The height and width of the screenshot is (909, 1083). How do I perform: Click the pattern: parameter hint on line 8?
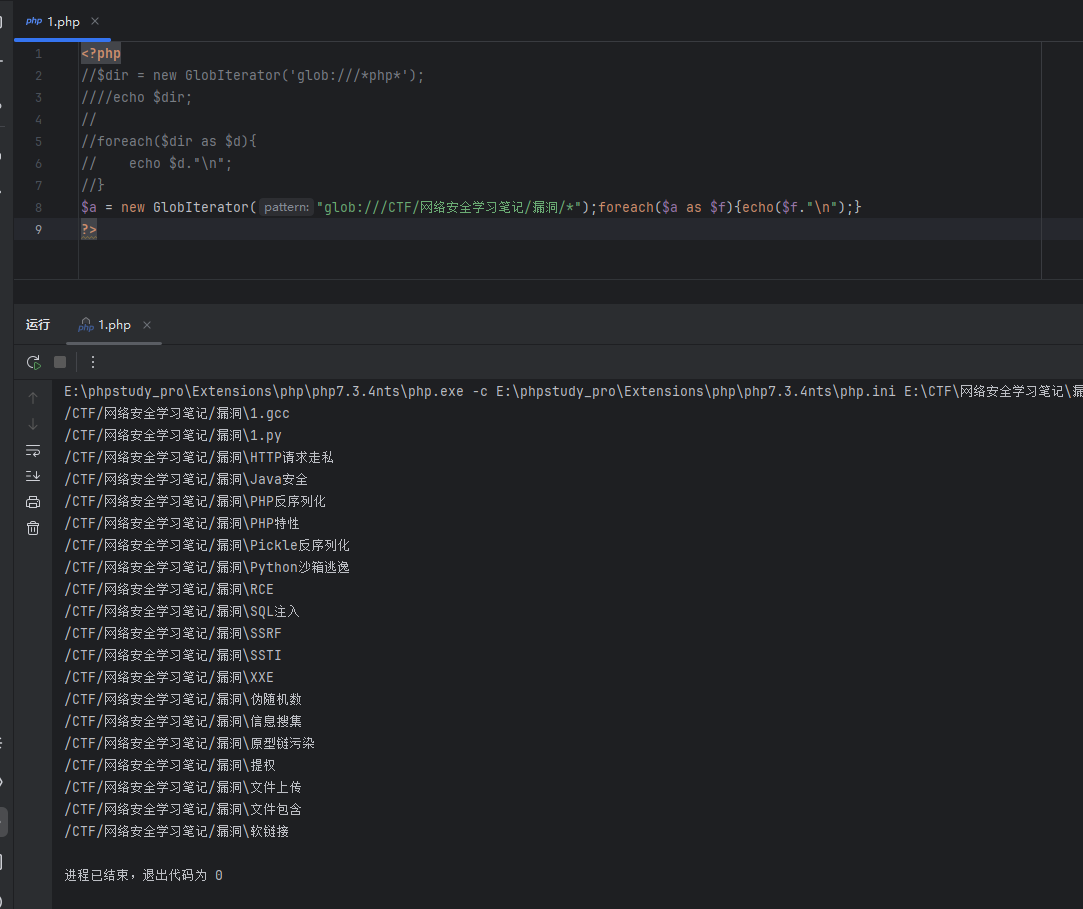point(286,207)
